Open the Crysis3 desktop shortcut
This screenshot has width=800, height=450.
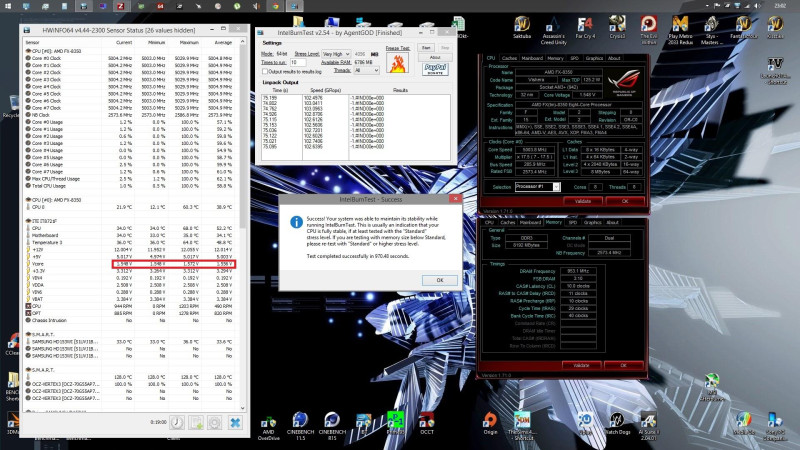click(617, 28)
